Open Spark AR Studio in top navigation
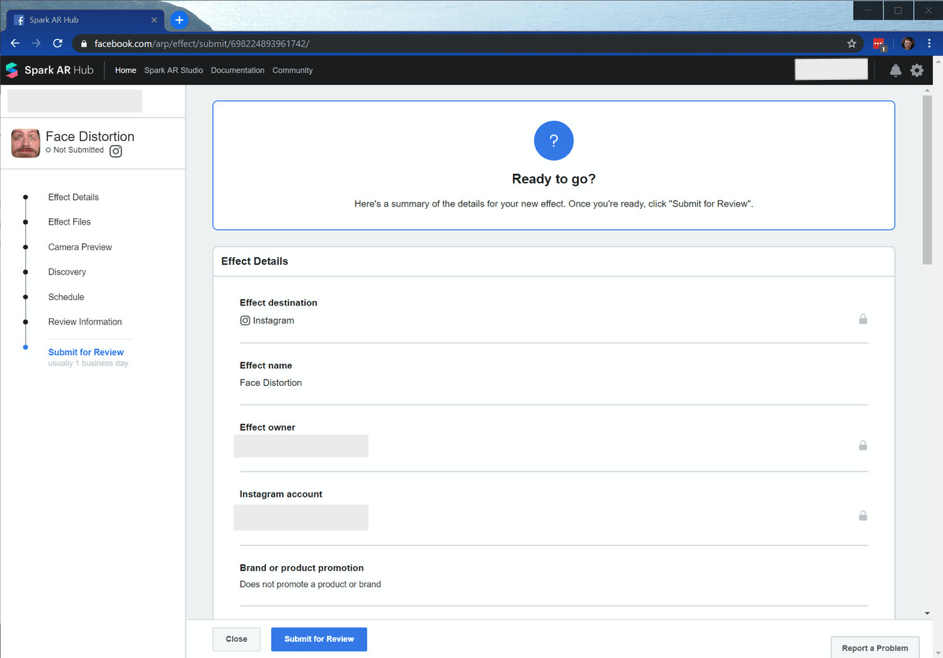The height and width of the screenshot is (658, 943). [173, 70]
